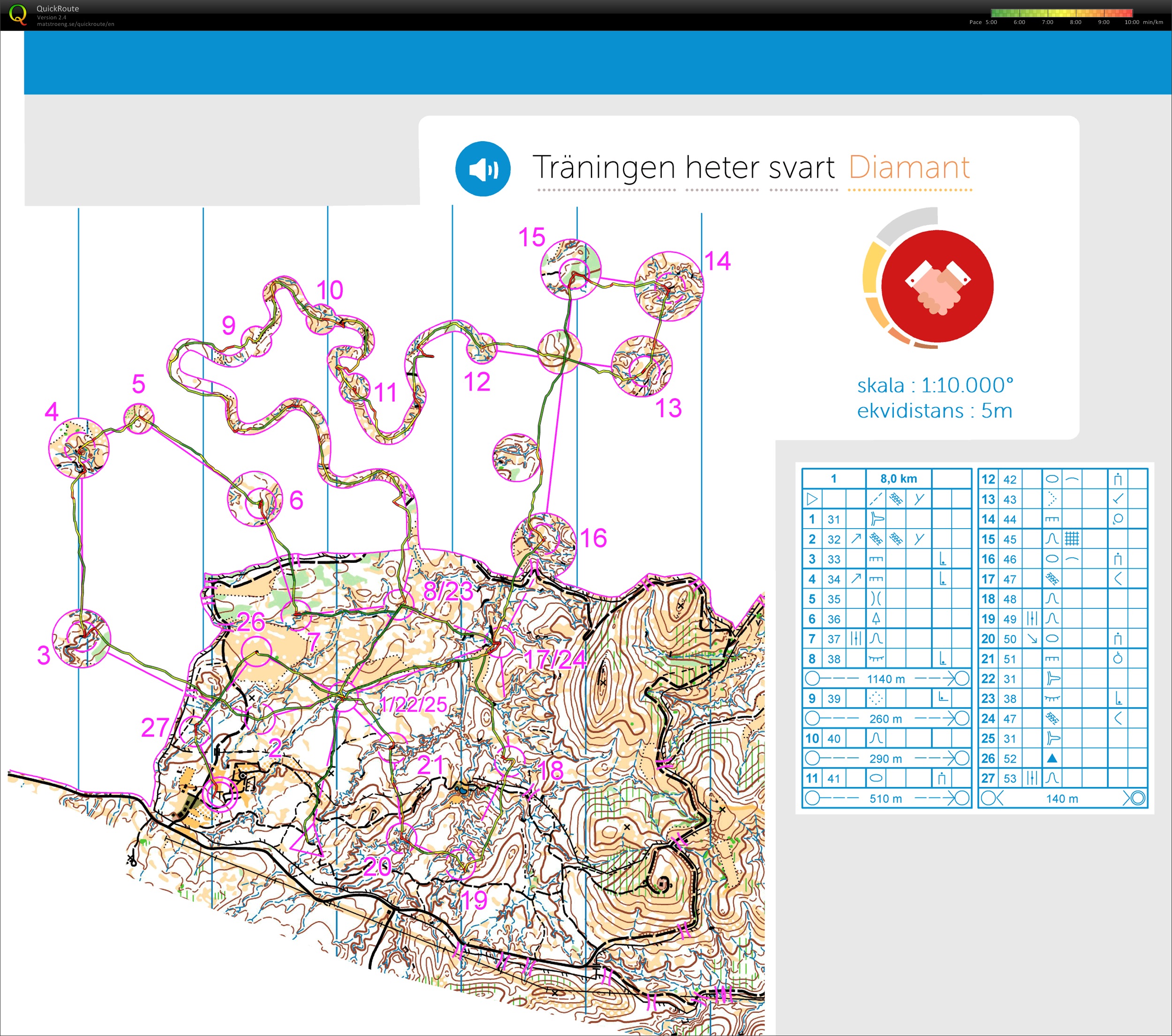Click control number 27 on the map

click(x=155, y=727)
